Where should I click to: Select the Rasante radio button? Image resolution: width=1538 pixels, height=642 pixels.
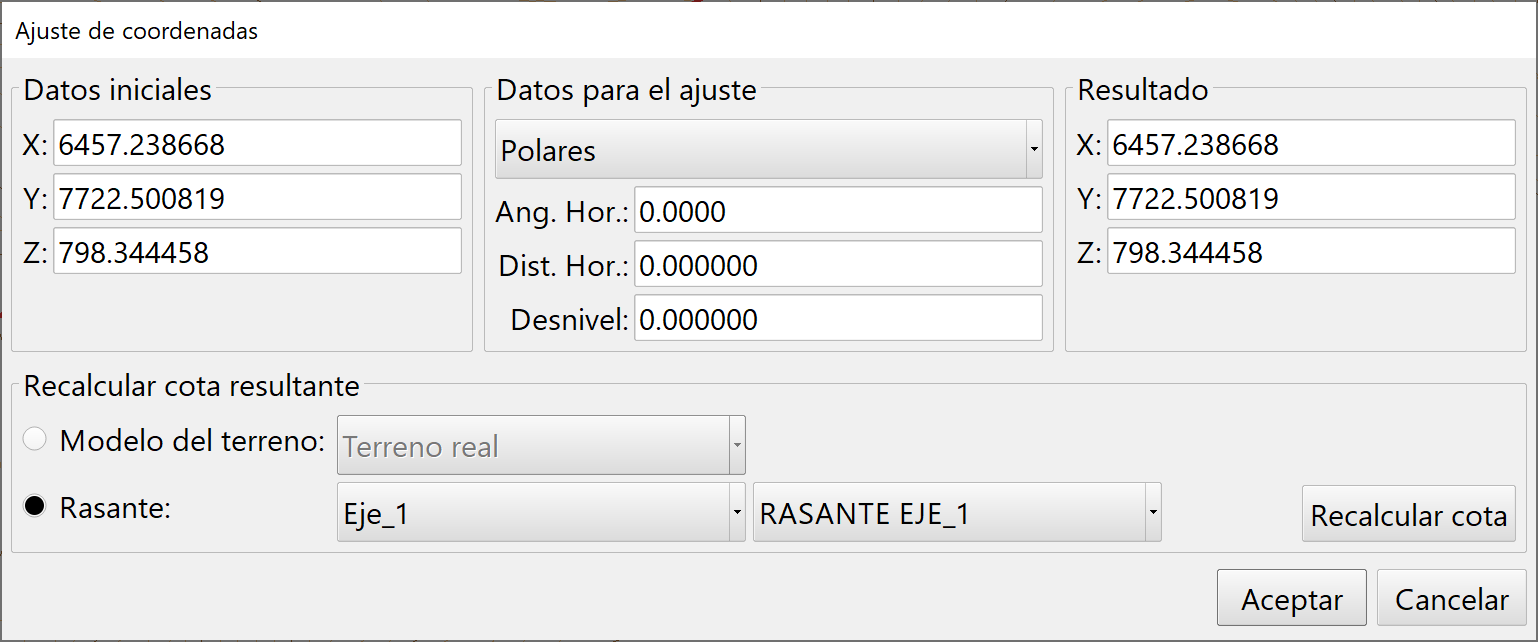click(34, 506)
